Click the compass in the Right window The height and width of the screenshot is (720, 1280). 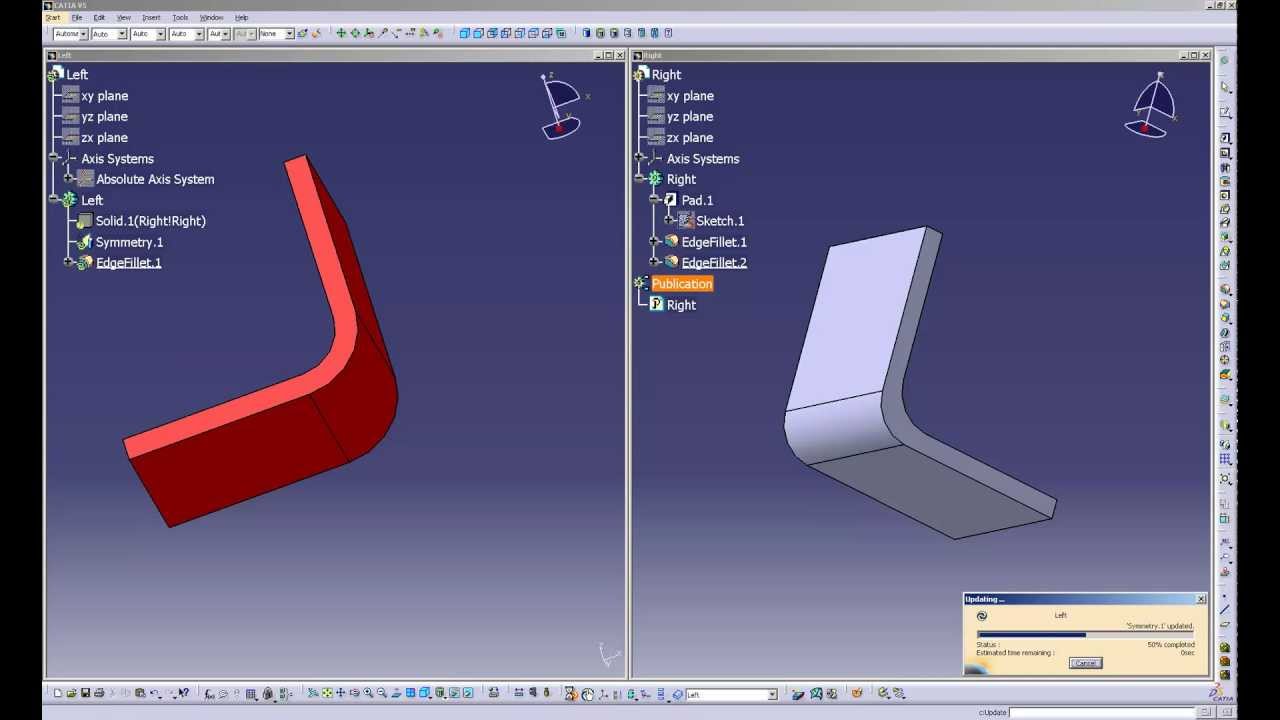click(1152, 105)
